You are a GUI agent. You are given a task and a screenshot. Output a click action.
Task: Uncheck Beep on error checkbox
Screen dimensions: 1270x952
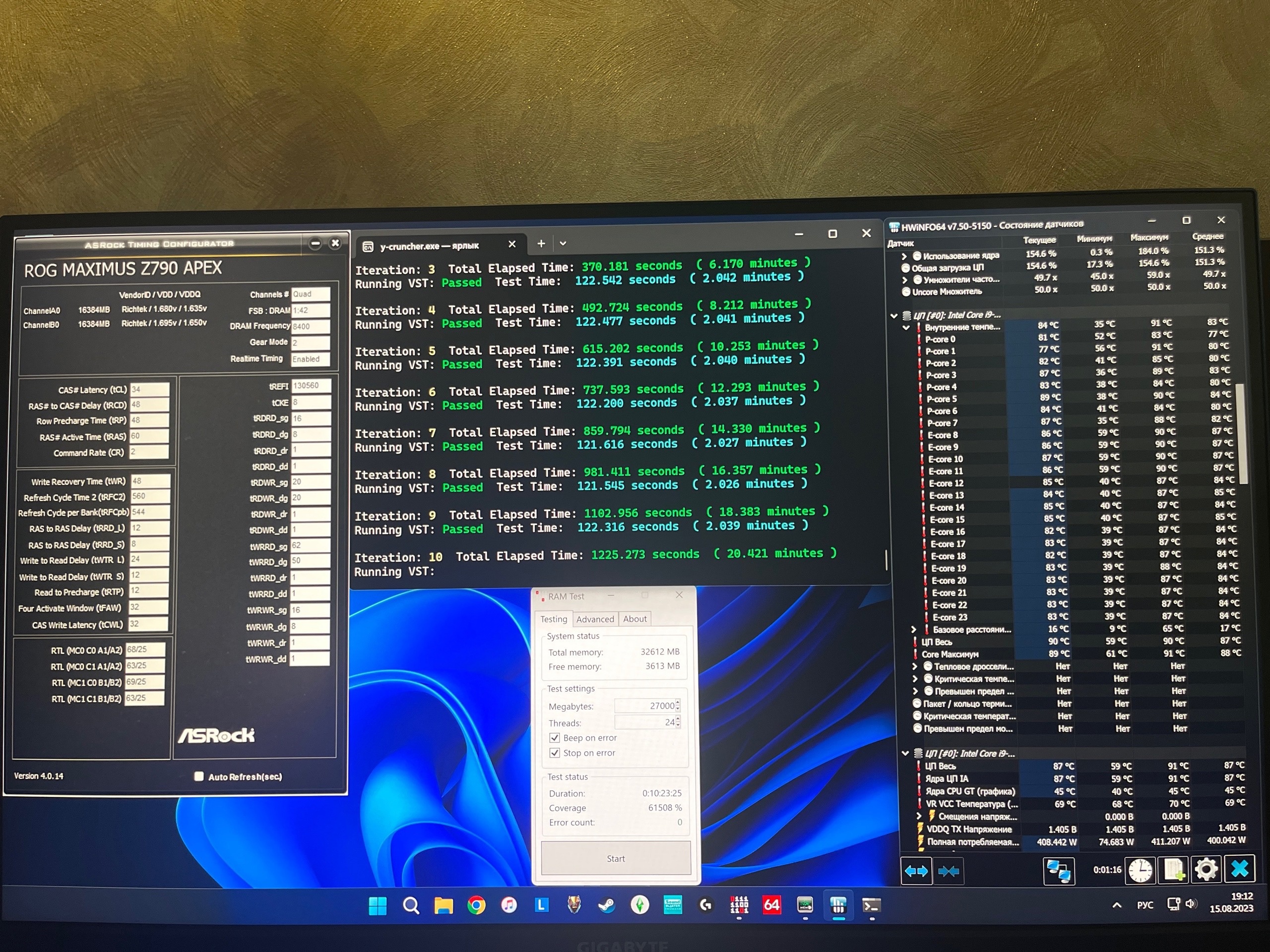pos(555,738)
